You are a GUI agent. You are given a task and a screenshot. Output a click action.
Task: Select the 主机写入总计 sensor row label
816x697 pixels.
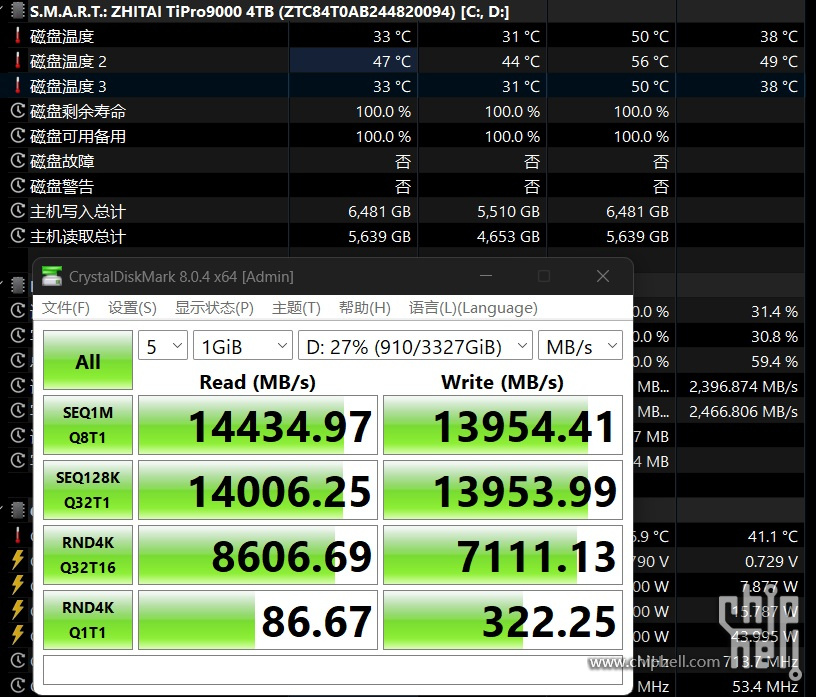[x=78, y=211]
